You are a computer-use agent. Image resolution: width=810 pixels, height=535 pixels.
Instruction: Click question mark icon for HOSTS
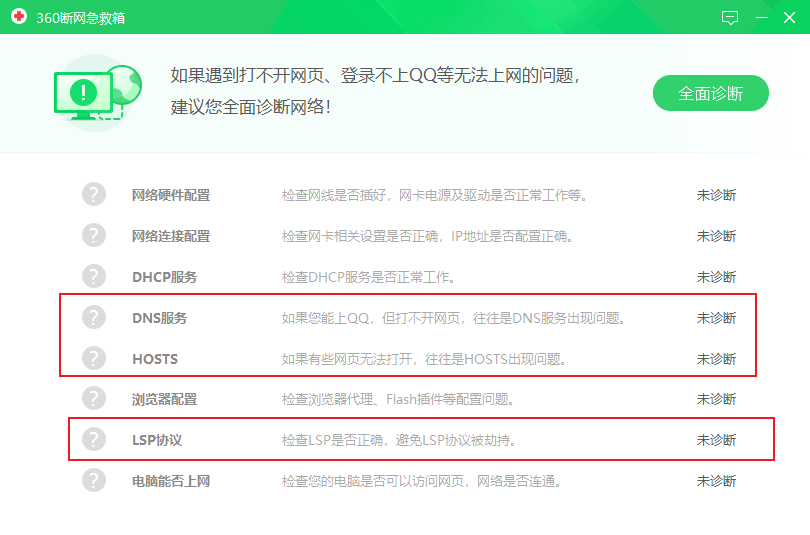pyautogui.click(x=94, y=358)
